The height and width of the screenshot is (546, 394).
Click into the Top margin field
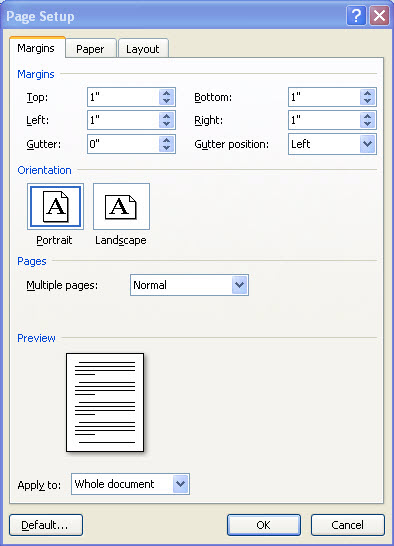pos(123,97)
